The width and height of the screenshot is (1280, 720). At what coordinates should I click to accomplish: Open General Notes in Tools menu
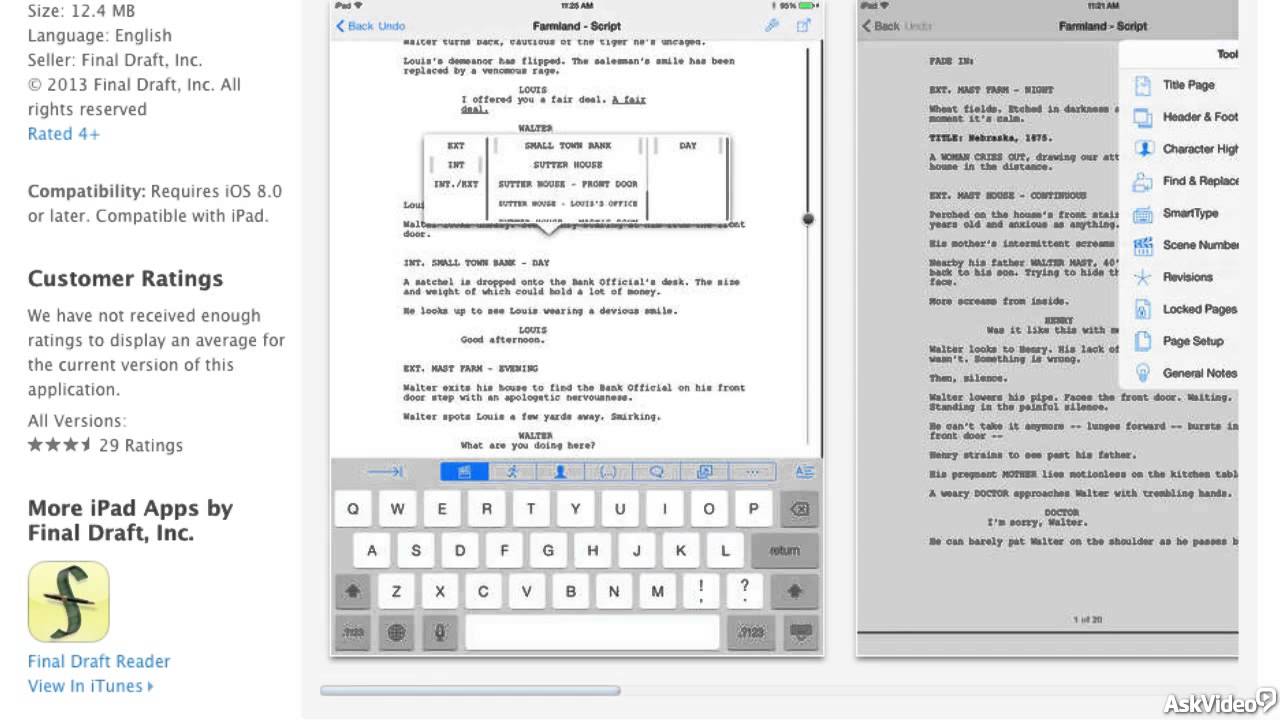pyautogui.click(x=1185, y=373)
